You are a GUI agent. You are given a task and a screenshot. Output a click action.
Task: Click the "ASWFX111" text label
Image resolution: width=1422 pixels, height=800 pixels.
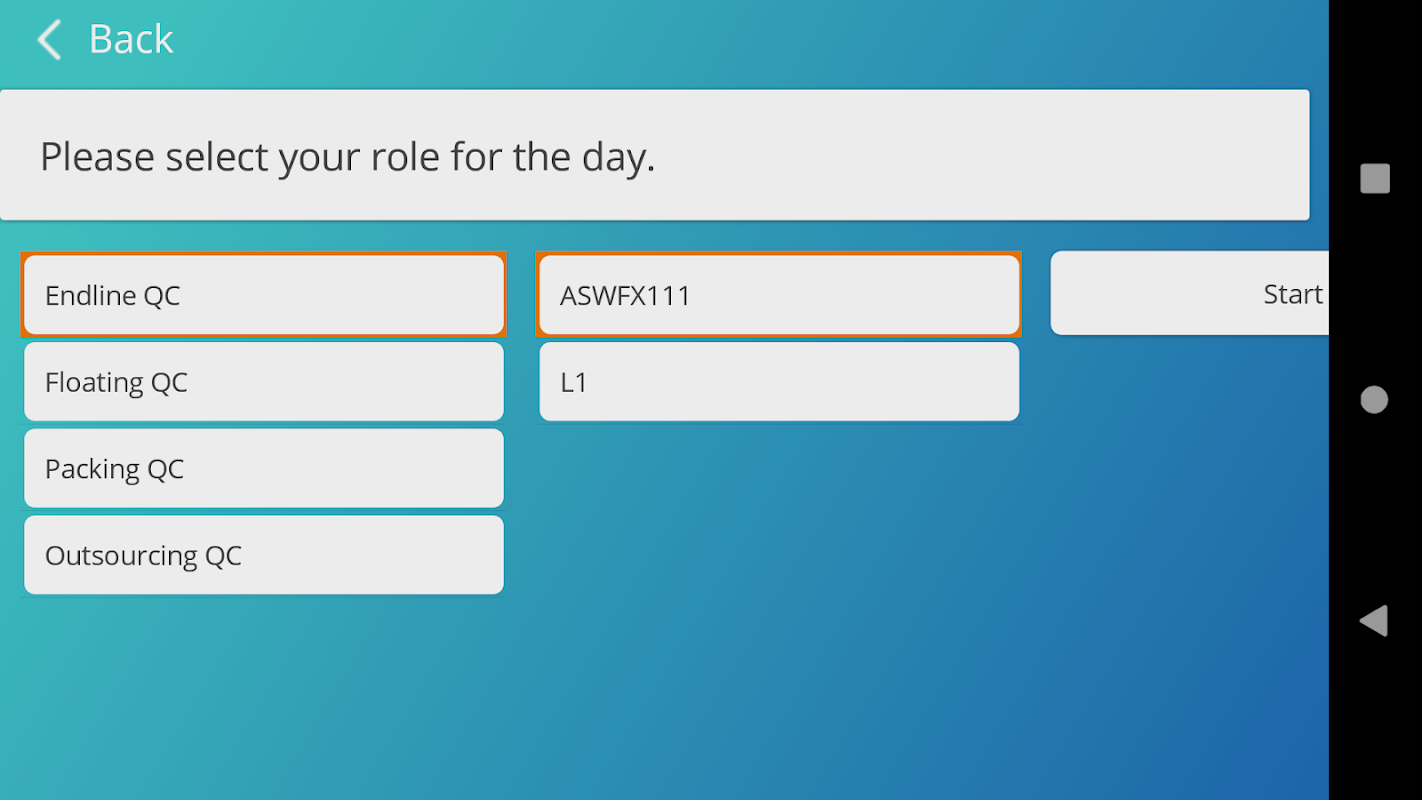625,296
